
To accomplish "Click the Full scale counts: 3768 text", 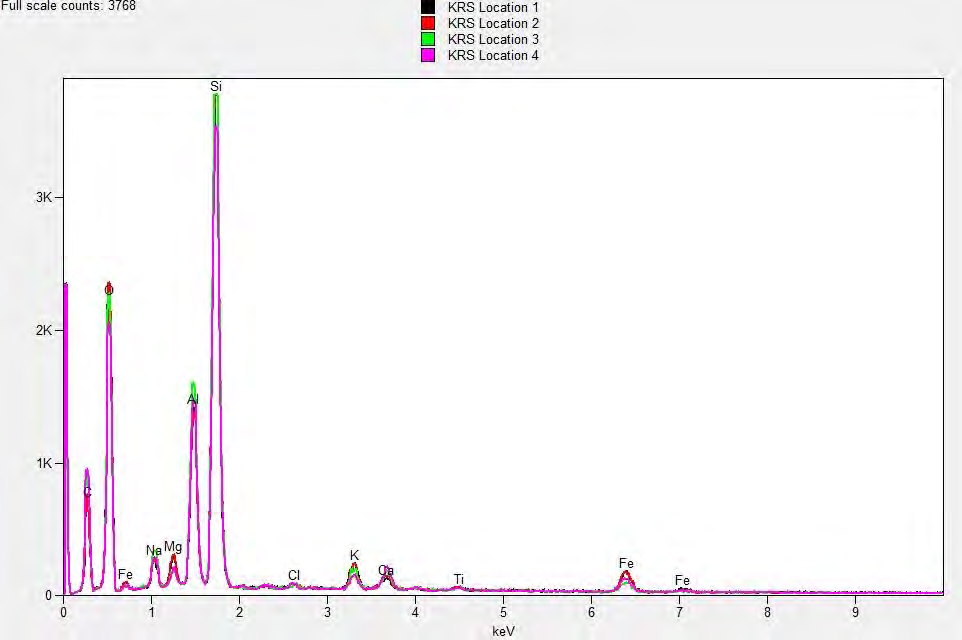I will (x=67, y=5).
